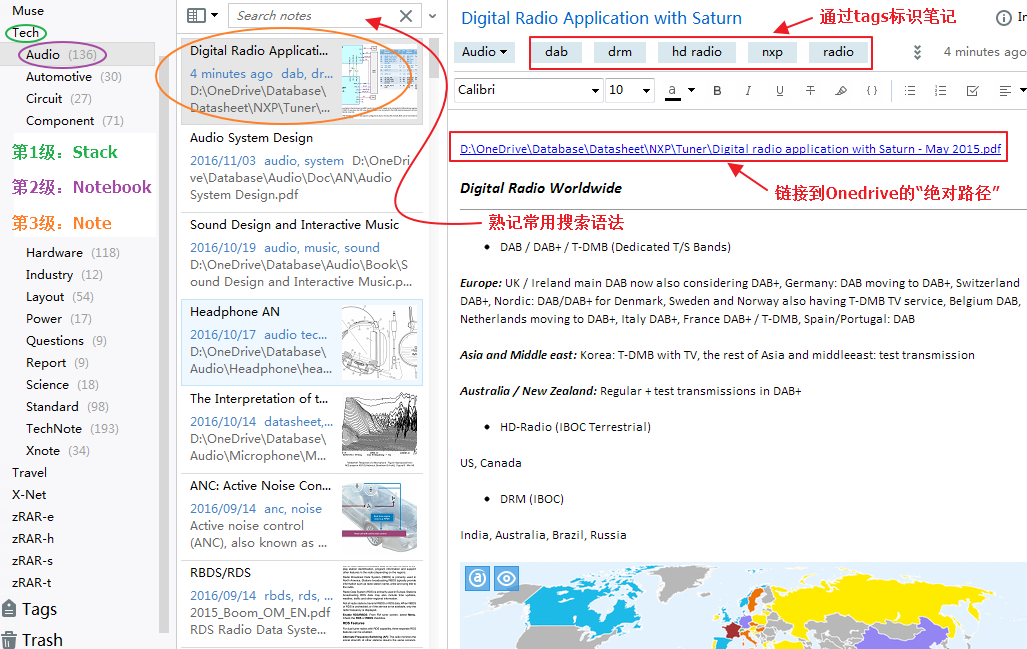Screen dimensions: 1027x649
Task: Select the radio tag
Action: click(x=838, y=52)
